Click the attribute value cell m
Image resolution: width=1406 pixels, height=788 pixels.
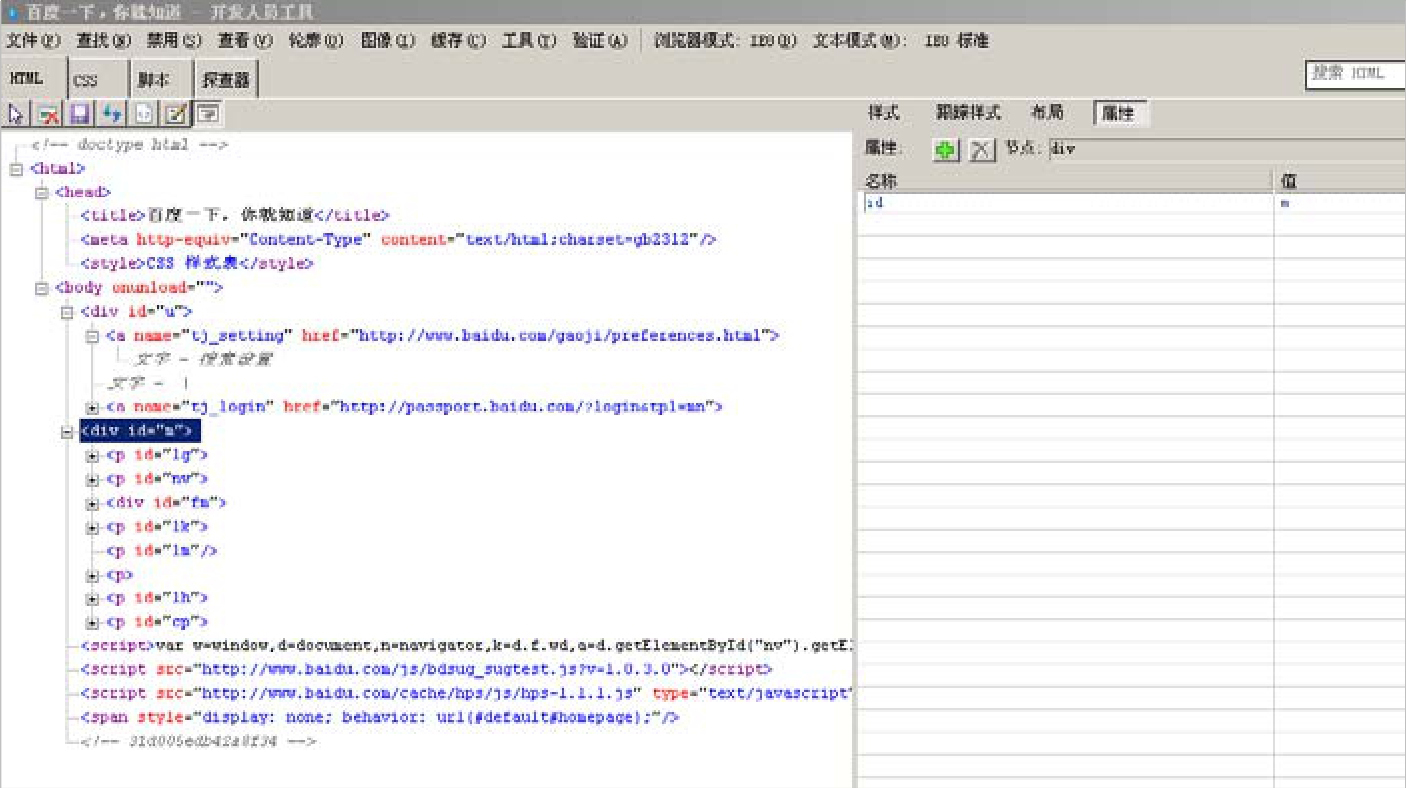pos(1340,203)
